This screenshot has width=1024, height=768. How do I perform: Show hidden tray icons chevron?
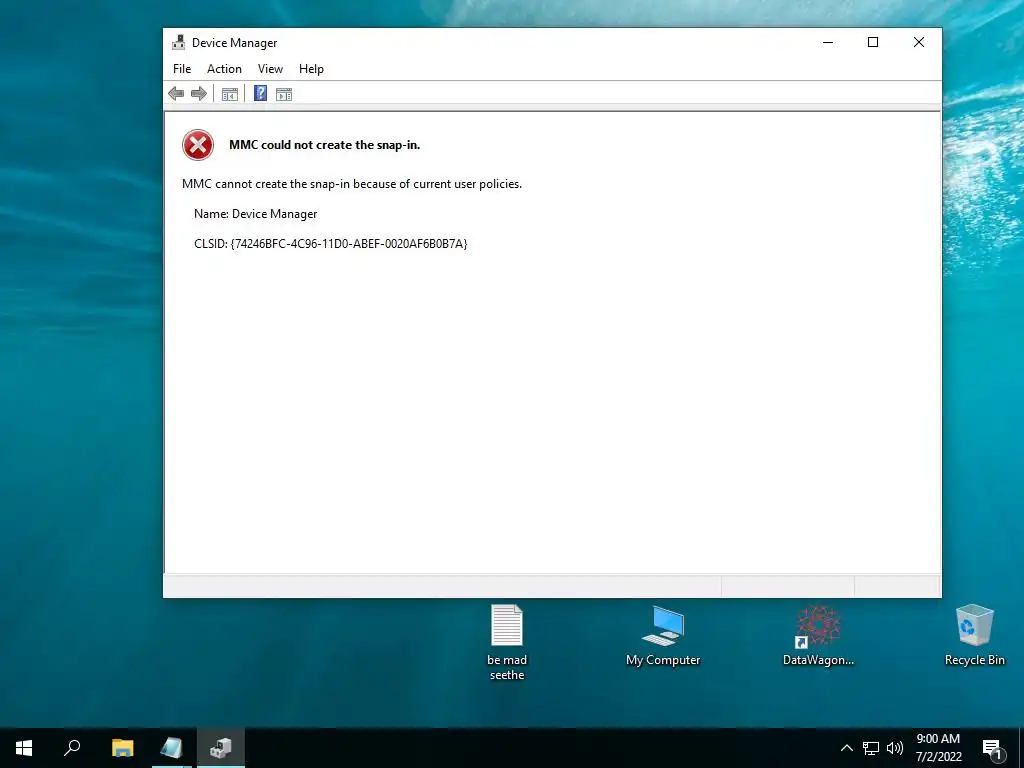pos(846,748)
